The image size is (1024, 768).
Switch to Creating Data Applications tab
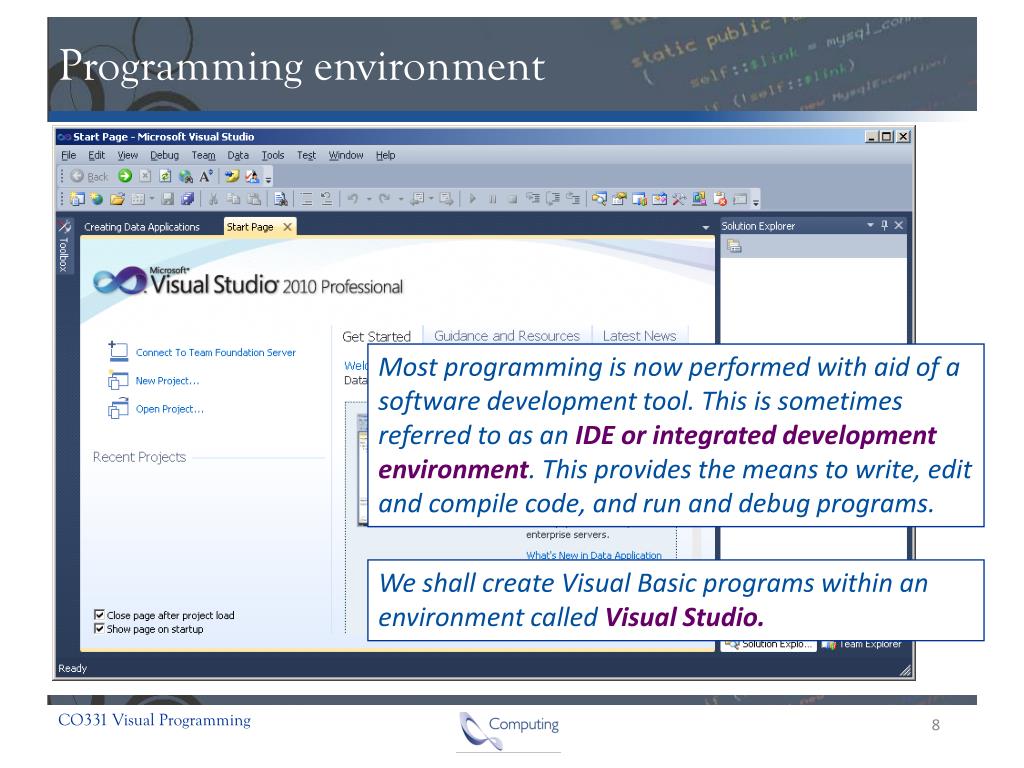coord(142,227)
